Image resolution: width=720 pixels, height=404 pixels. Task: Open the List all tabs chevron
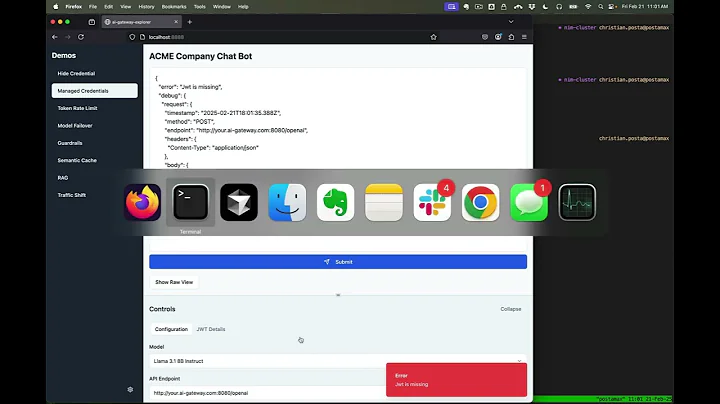coord(511,22)
